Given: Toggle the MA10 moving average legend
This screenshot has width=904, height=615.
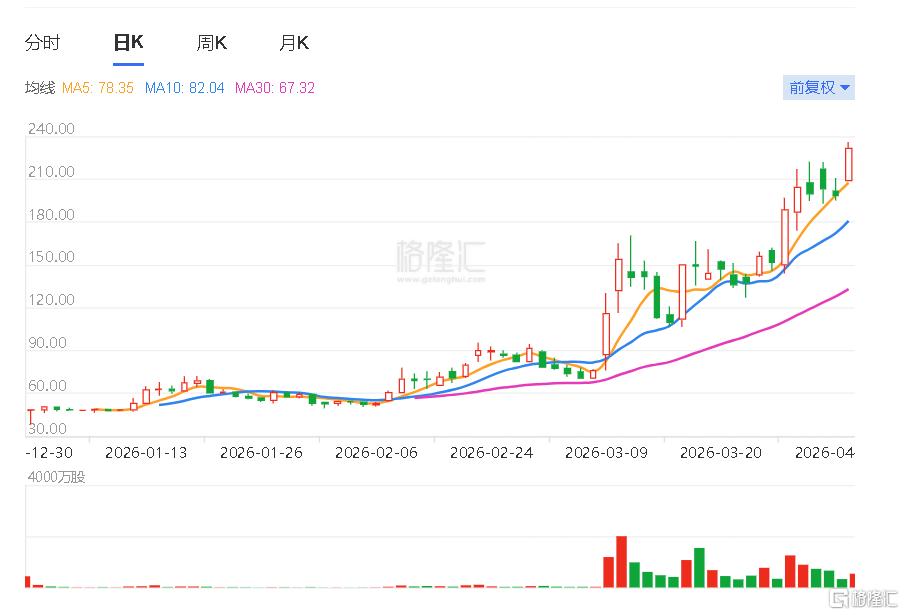Looking at the screenshot, I should click(x=184, y=88).
